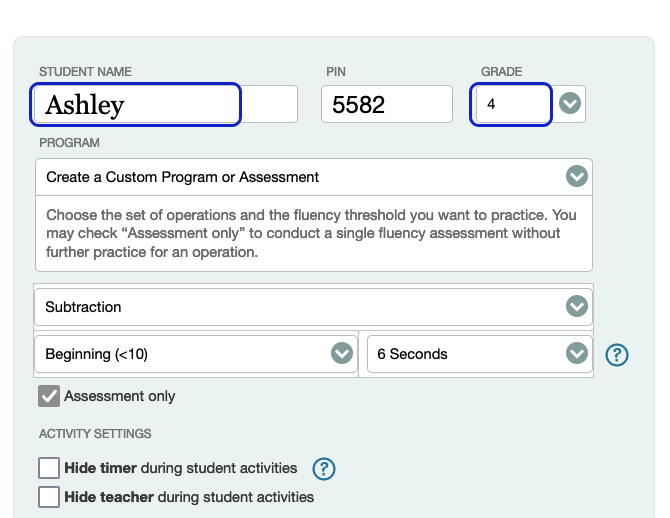Enable the Hide timer checkbox
670x518 pixels.
(49, 468)
